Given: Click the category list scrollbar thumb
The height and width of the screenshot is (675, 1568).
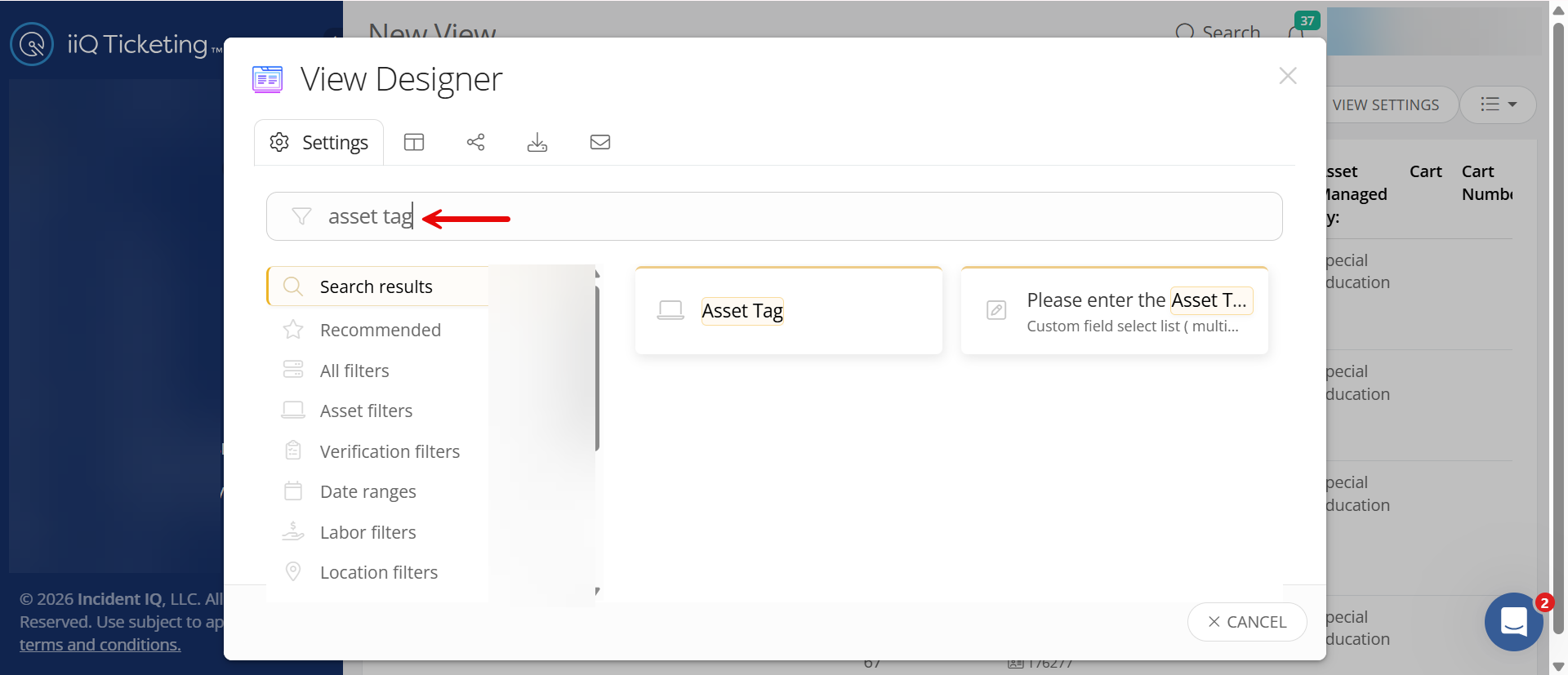Looking at the screenshot, I should 598,367.
